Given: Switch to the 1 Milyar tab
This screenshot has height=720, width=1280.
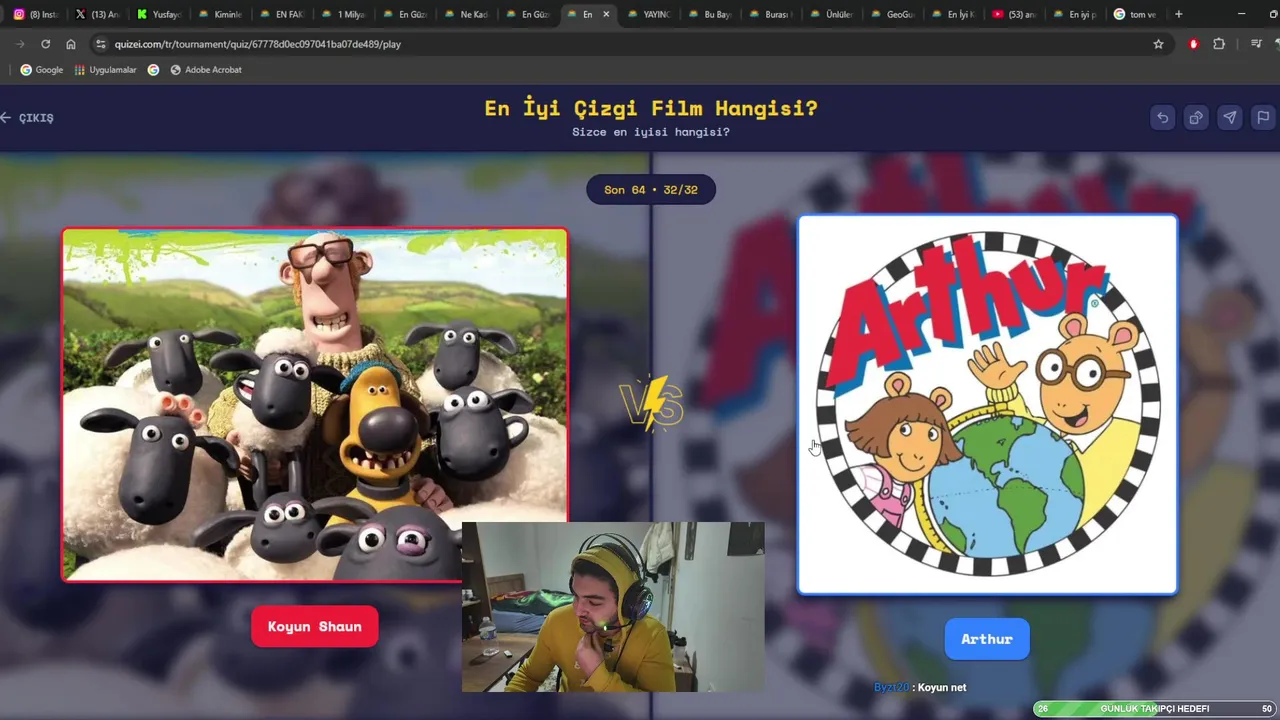Looking at the screenshot, I should pyautogui.click(x=343, y=14).
